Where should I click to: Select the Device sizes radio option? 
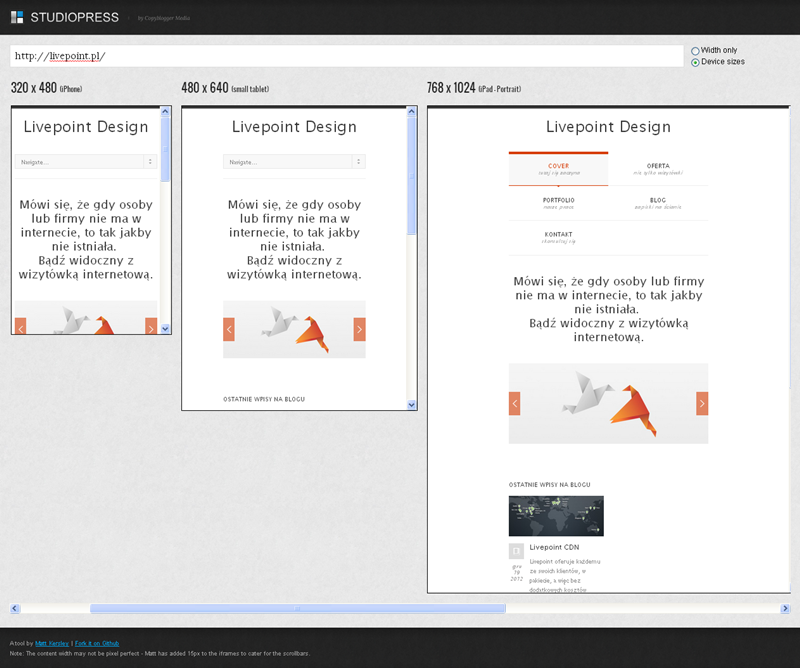click(695, 62)
